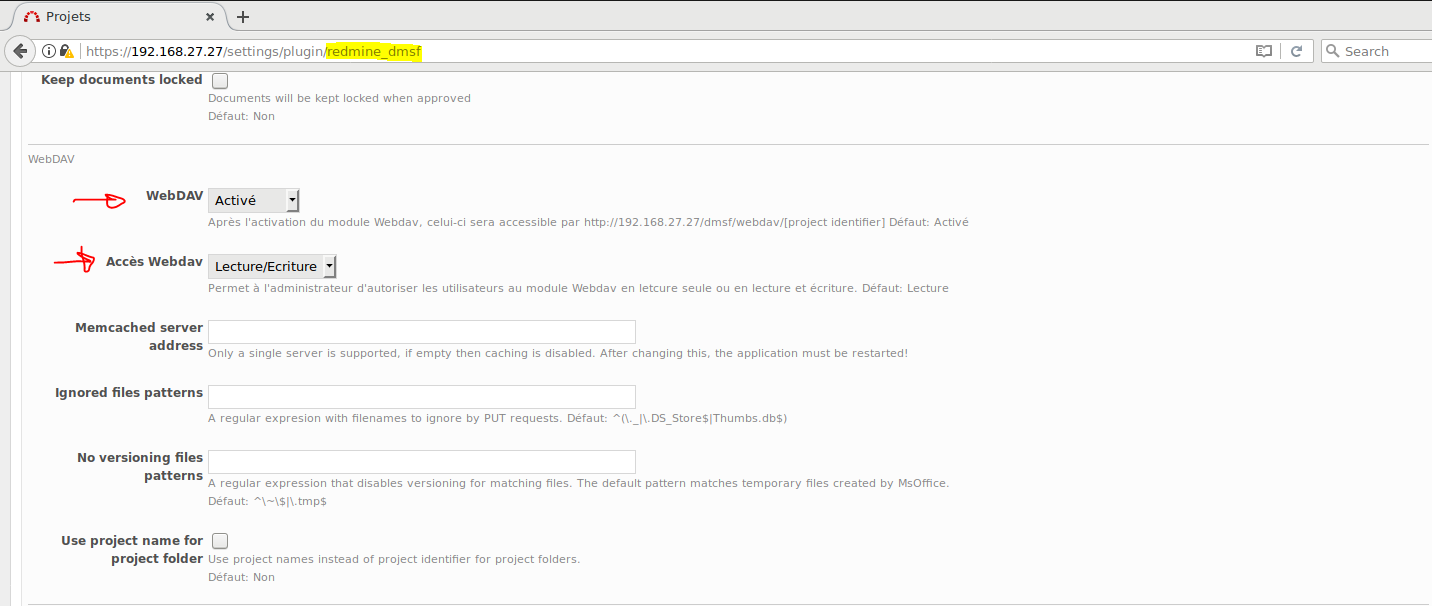Click into the browser Search field

click(x=1385, y=51)
